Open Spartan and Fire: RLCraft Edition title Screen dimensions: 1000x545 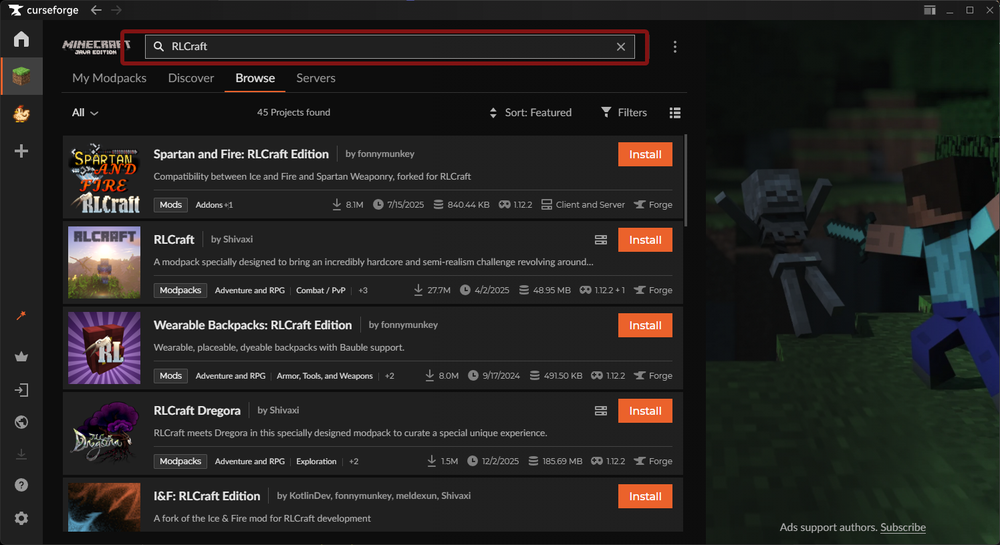pyautogui.click(x=241, y=154)
